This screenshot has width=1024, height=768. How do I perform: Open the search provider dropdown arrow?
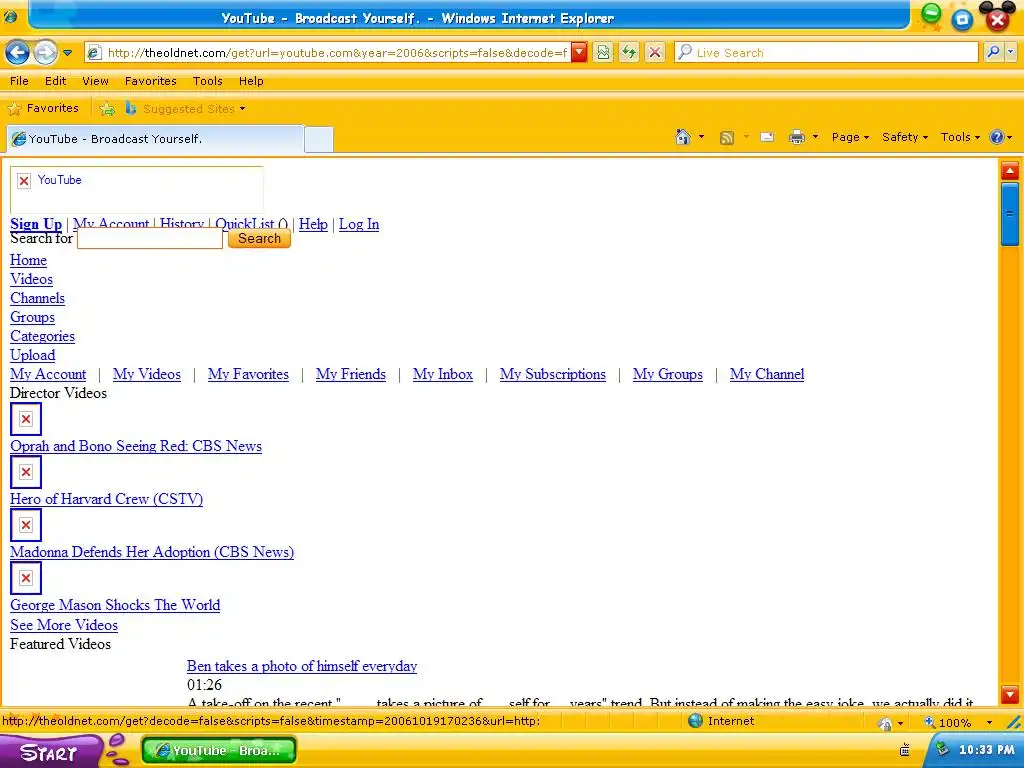point(1011,52)
